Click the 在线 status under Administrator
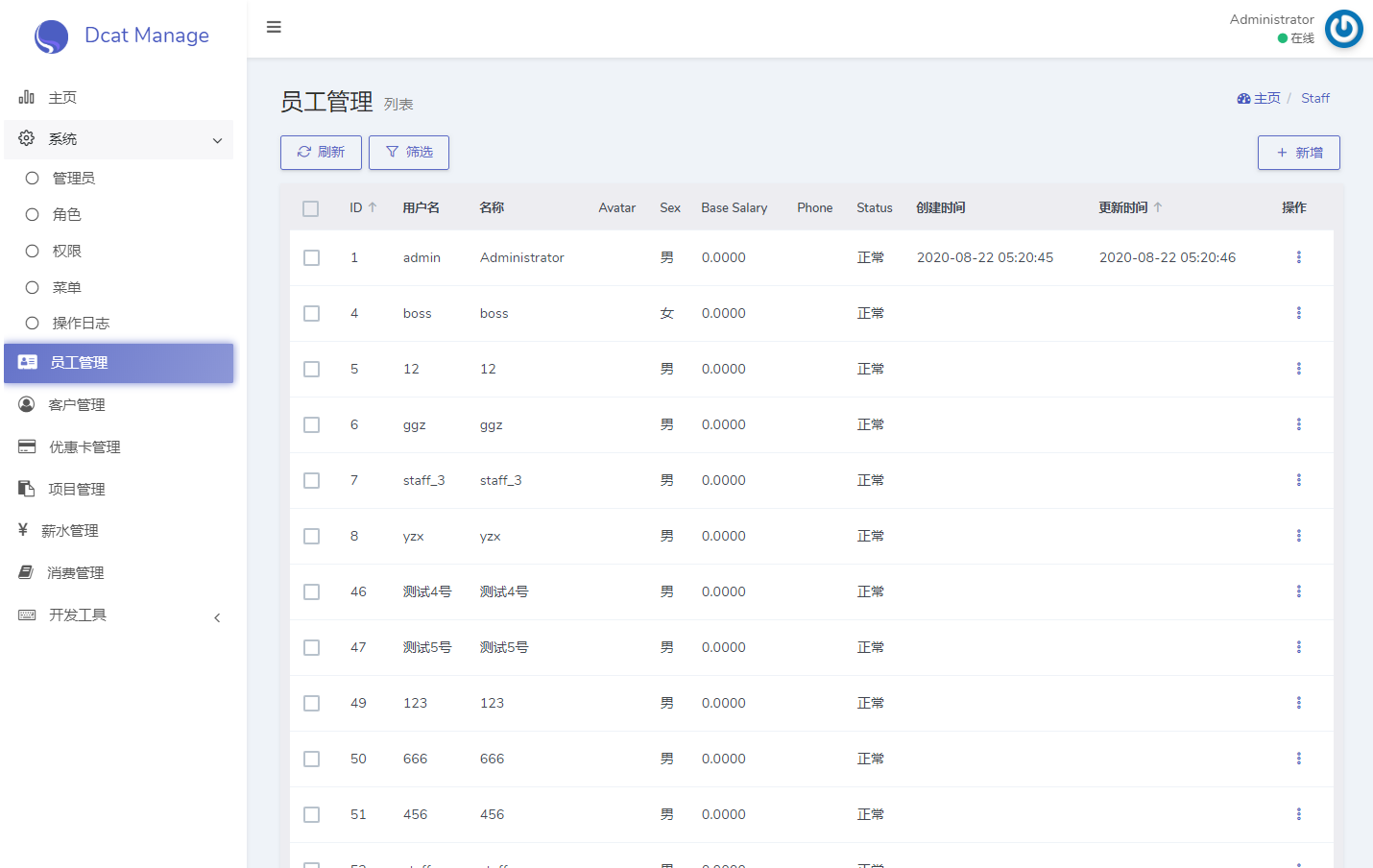 [x=1295, y=38]
